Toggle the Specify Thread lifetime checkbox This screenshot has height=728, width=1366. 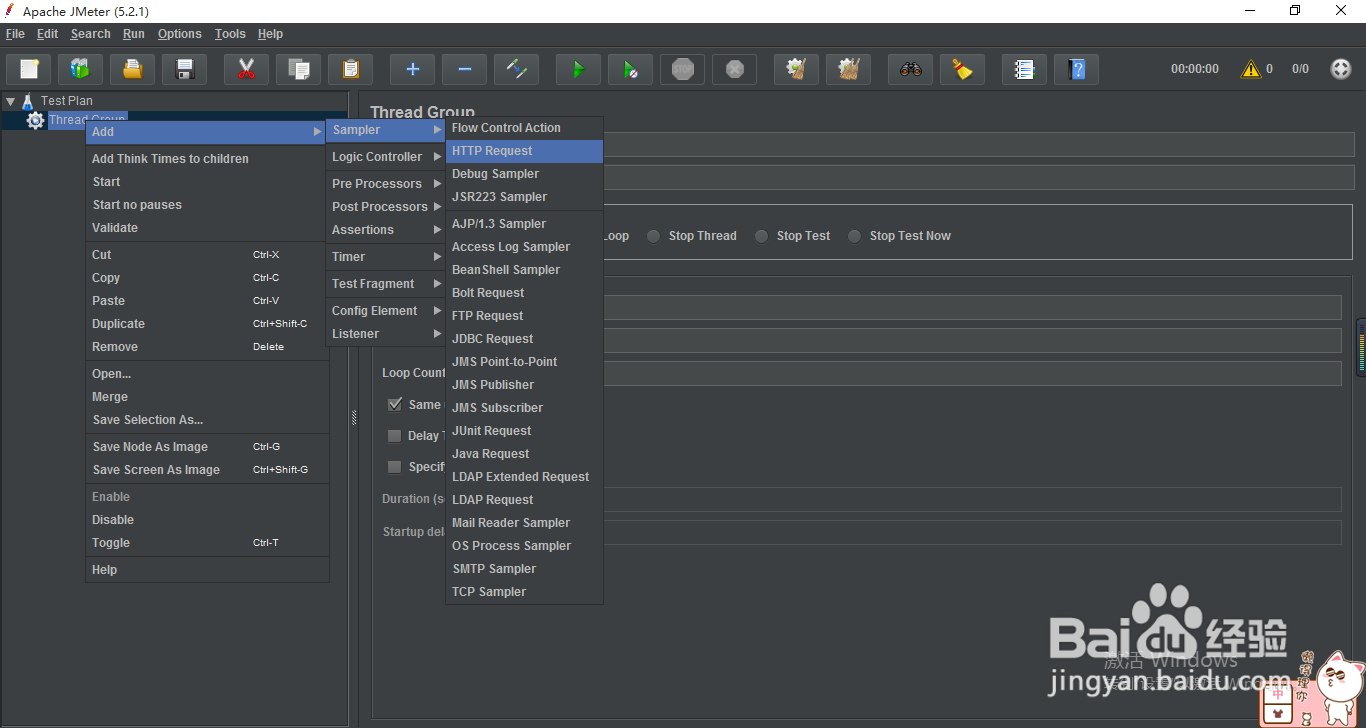pos(395,467)
